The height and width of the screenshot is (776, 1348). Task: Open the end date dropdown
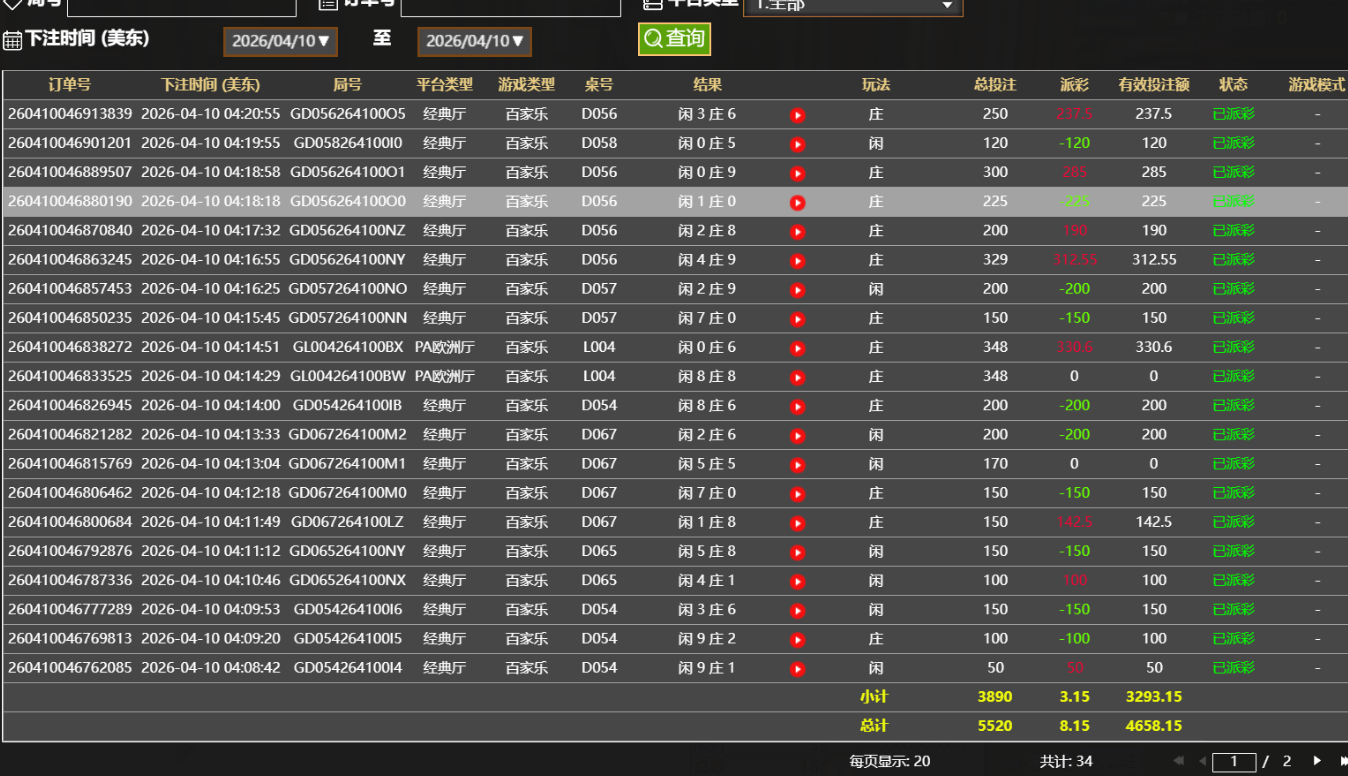[x=474, y=41]
